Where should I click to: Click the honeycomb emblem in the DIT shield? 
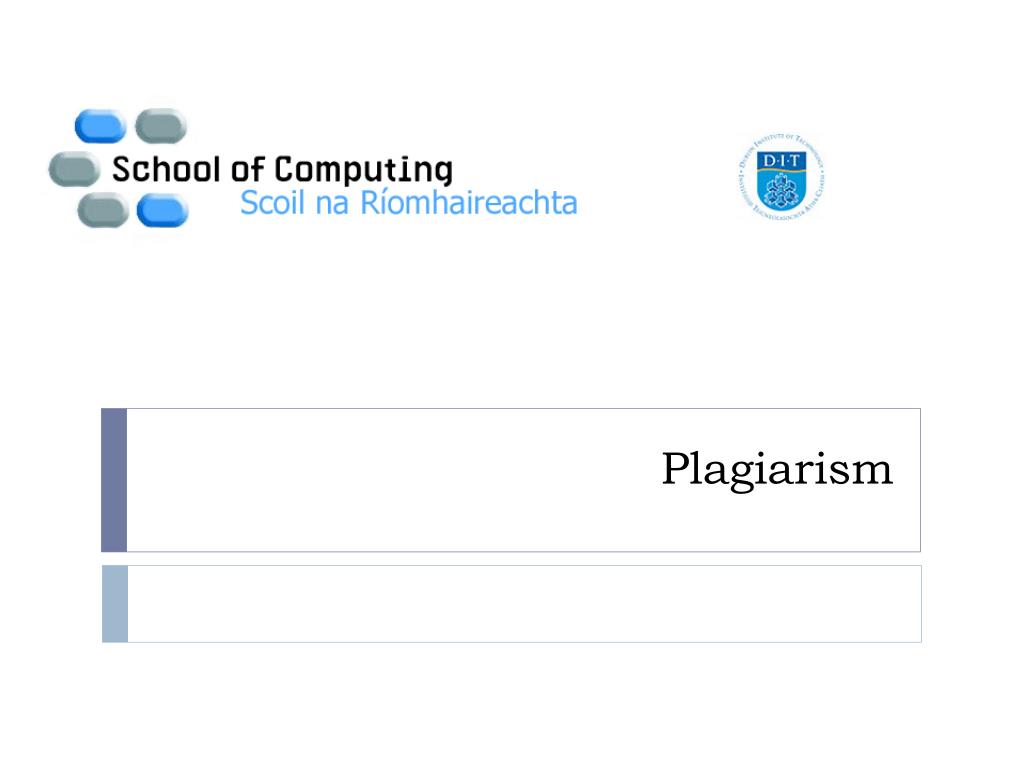point(781,190)
